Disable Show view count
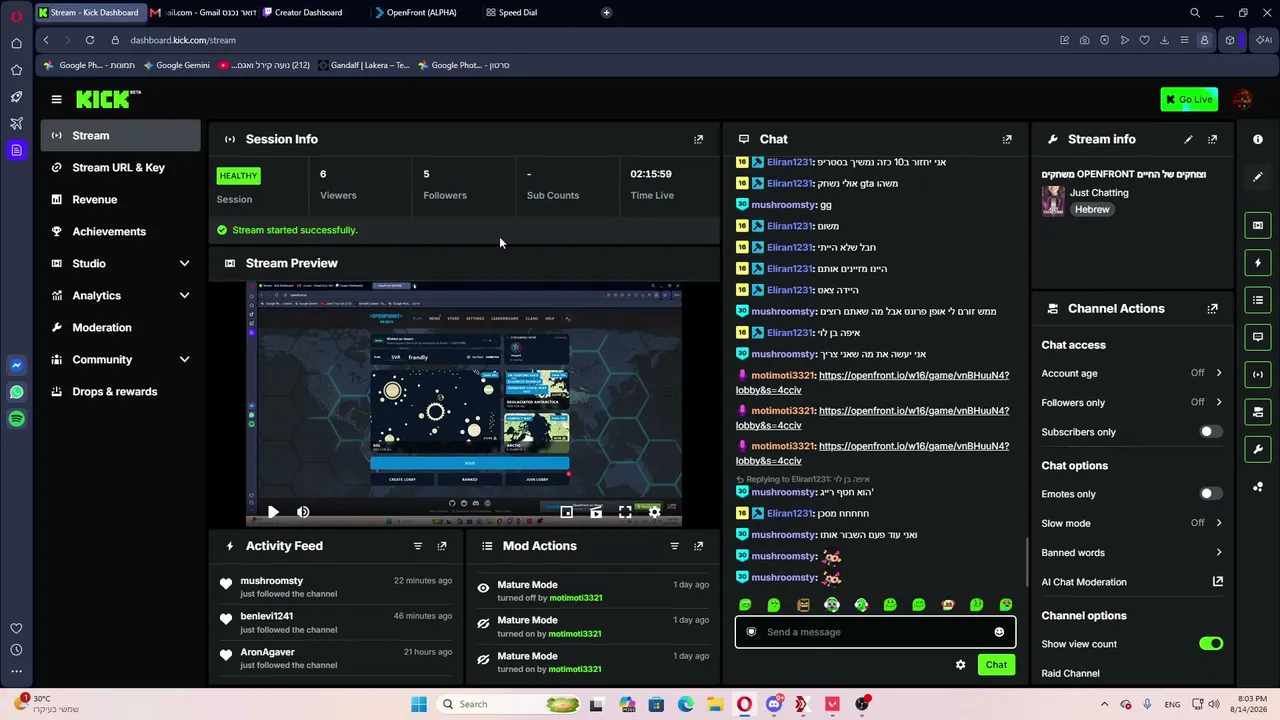1280x720 pixels. point(1211,644)
